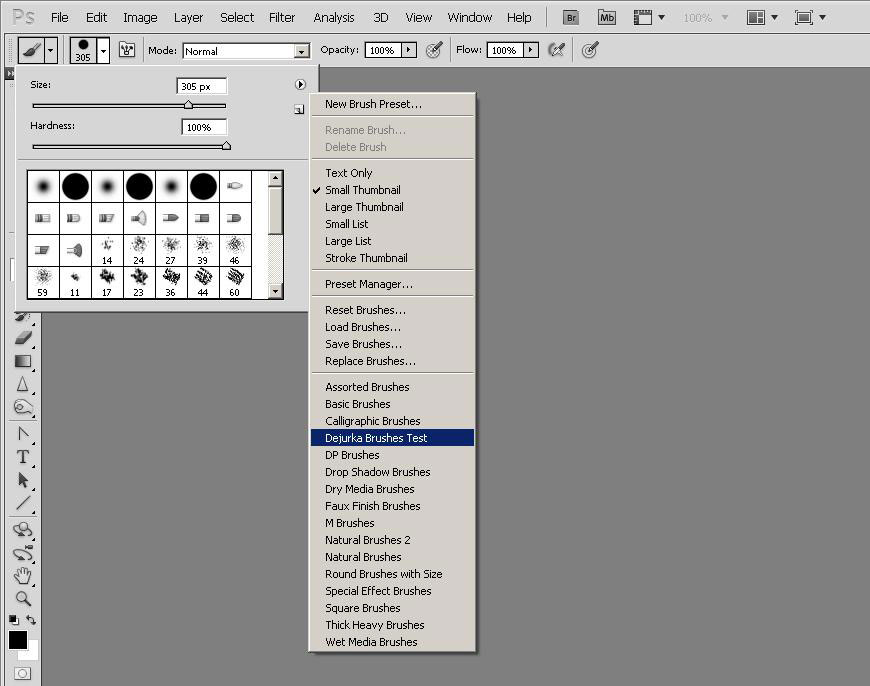Image resolution: width=870 pixels, height=686 pixels.
Task: Select the Eraser tool
Action: tap(22, 338)
